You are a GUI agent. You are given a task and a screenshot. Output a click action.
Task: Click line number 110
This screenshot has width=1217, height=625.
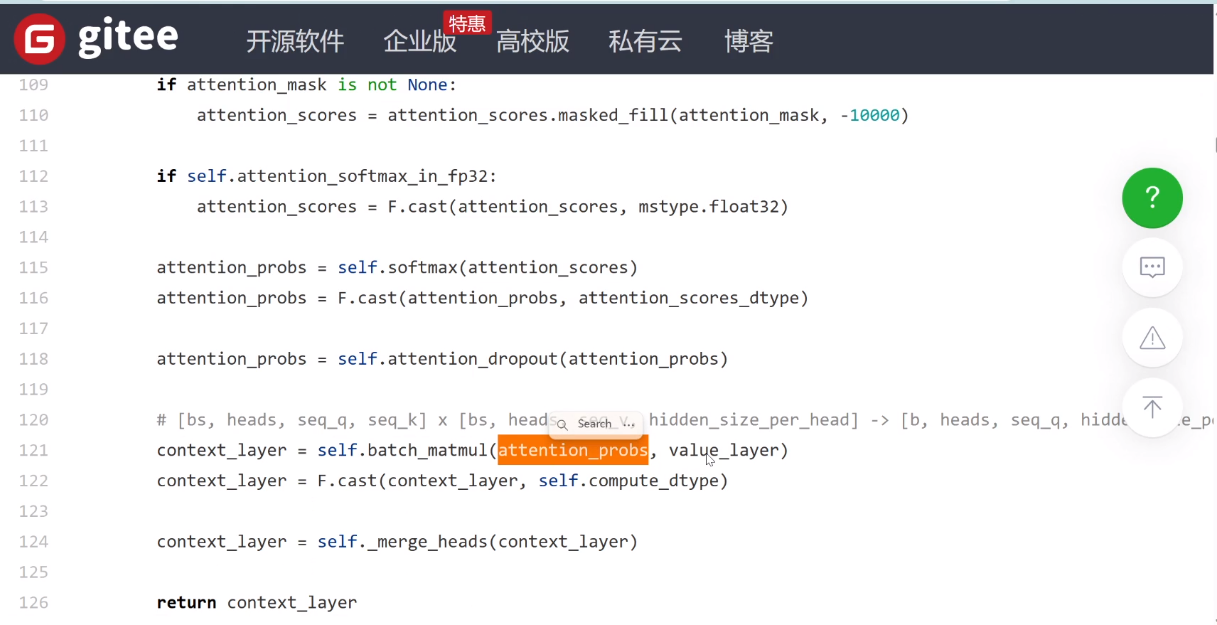(33, 115)
